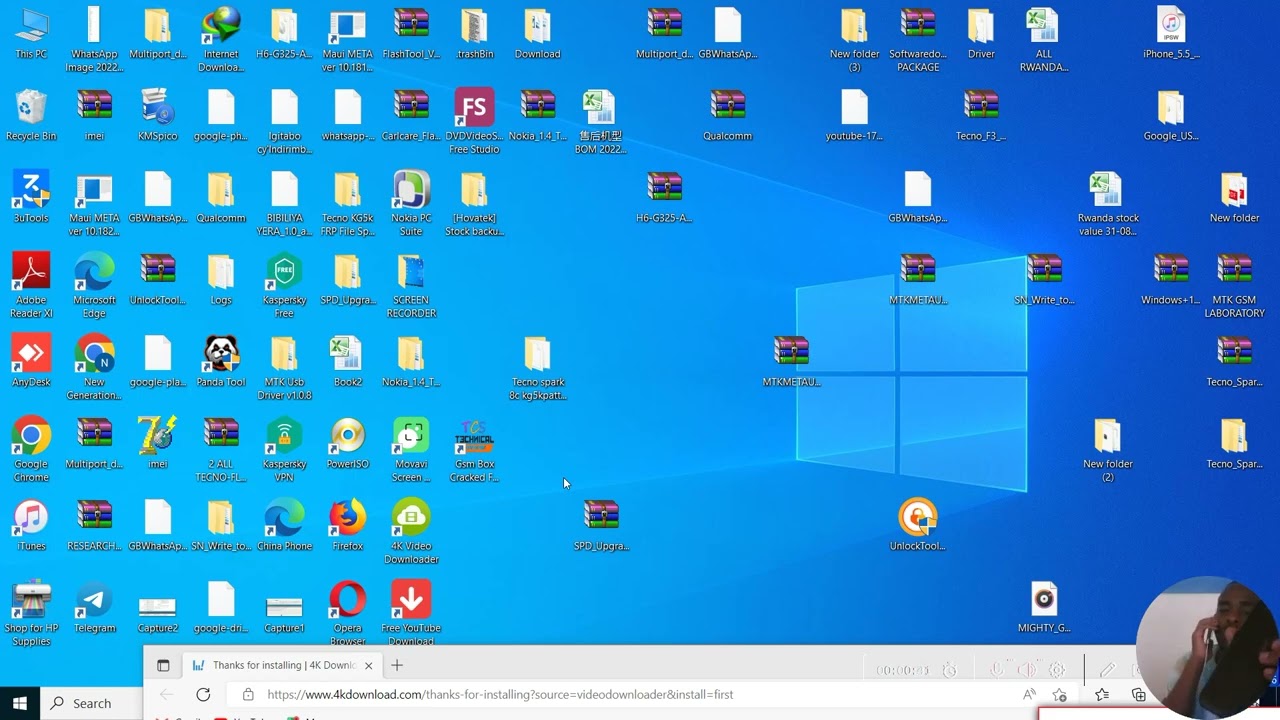Open a new browser tab
This screenshot has width=1280, height=720.
pyautogui.click(x=397, y=665)
